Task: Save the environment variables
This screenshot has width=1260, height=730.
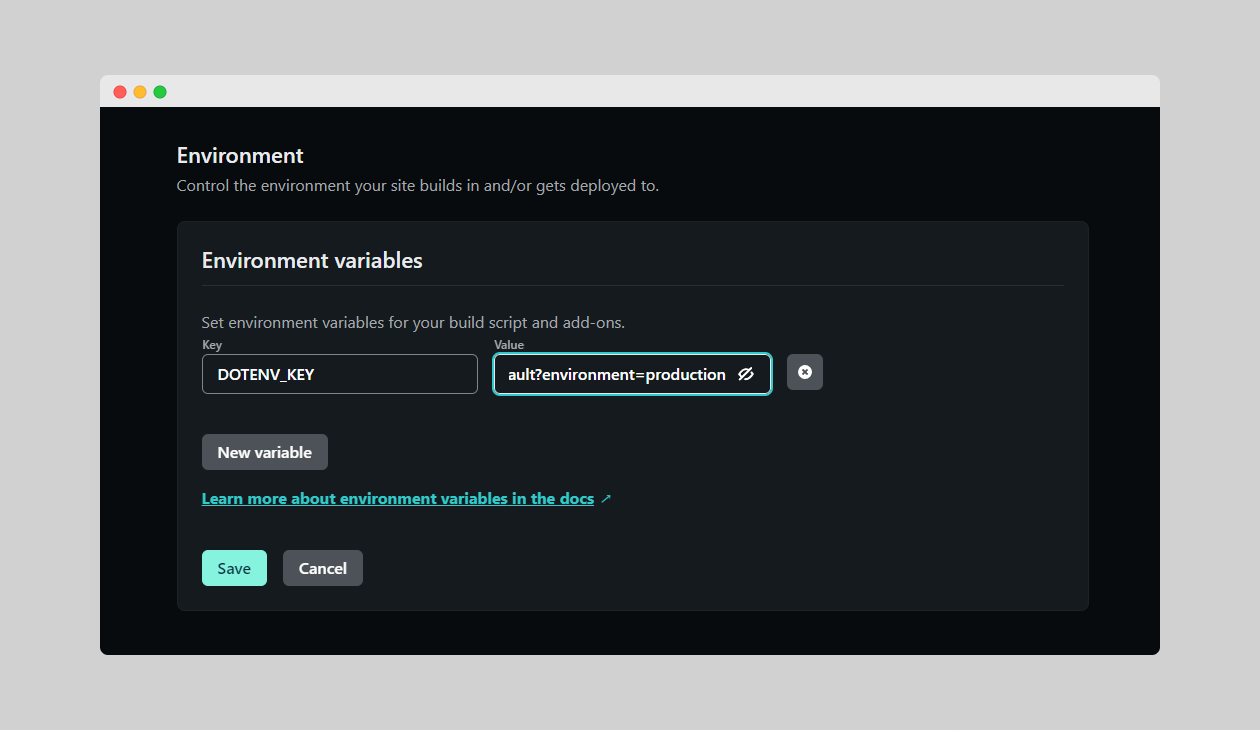Action: pyautogui.click(x=234, y=568)
